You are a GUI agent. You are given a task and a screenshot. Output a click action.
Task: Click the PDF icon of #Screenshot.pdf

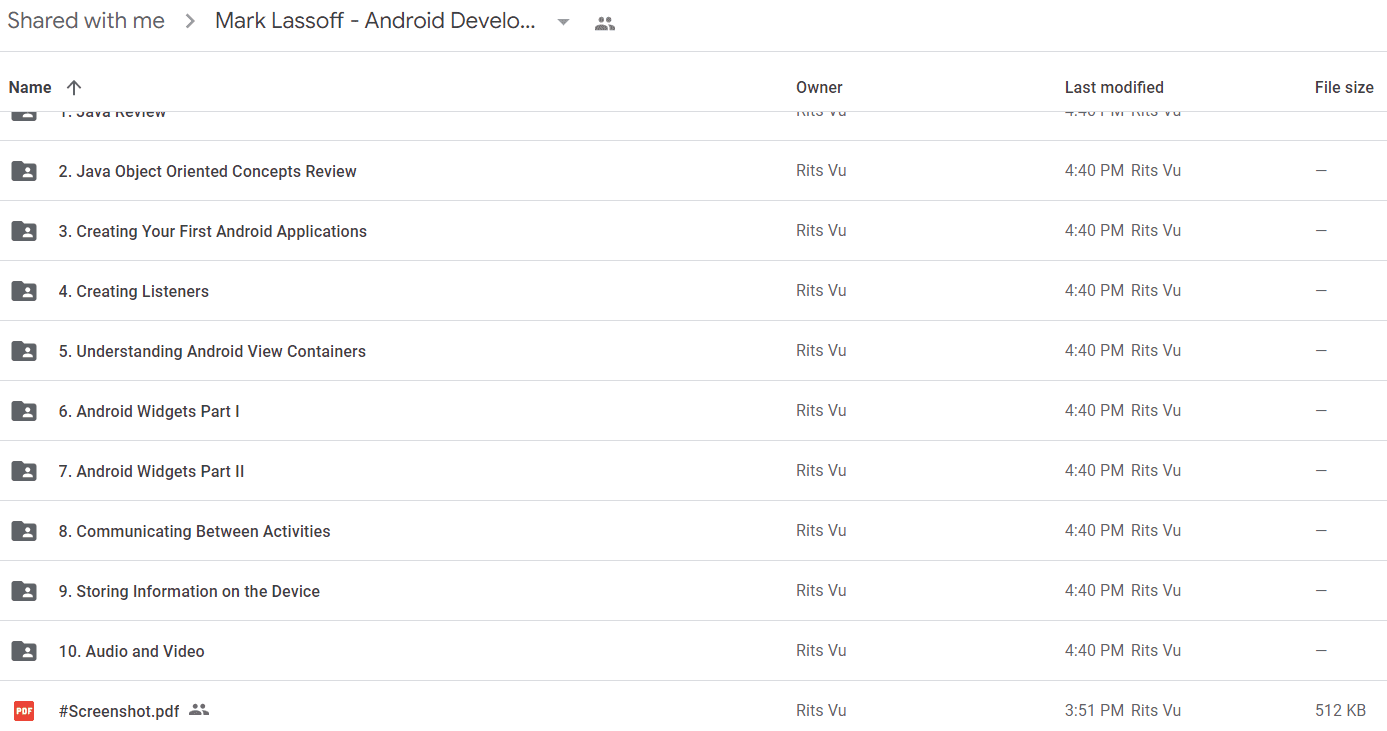click(24, 711)
